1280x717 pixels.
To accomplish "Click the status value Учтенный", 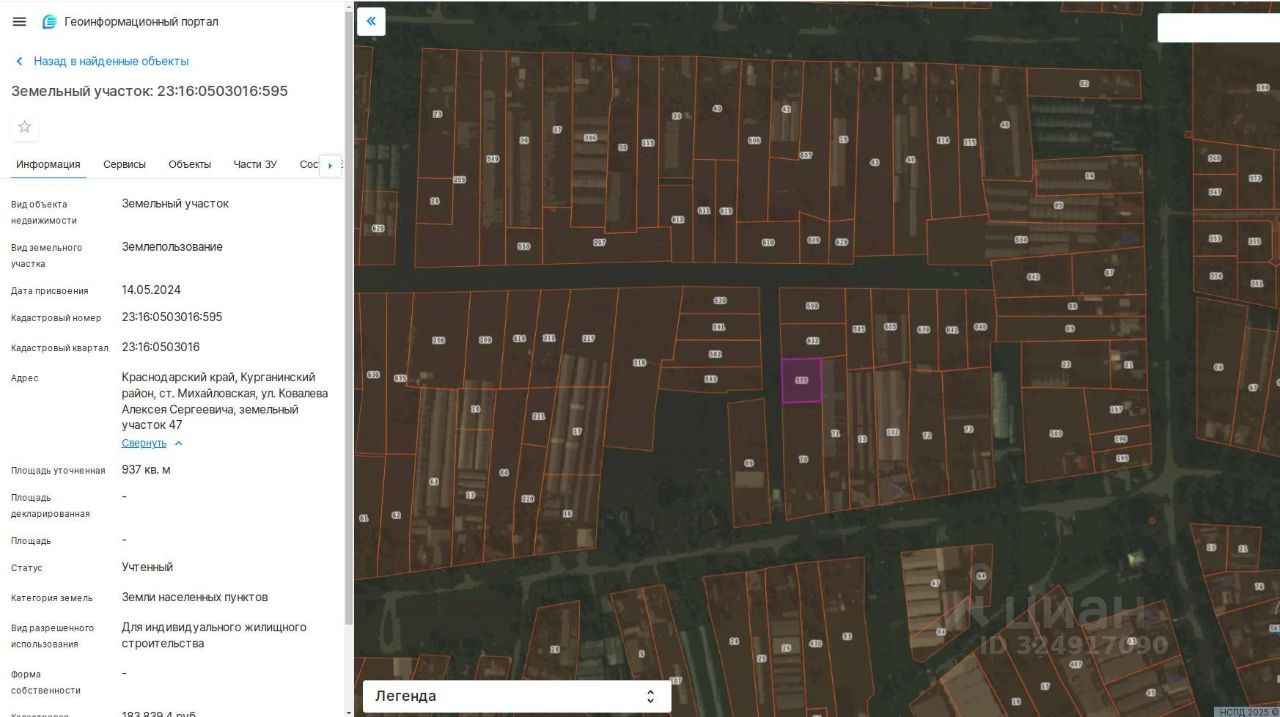I will [x=147, y=567].
